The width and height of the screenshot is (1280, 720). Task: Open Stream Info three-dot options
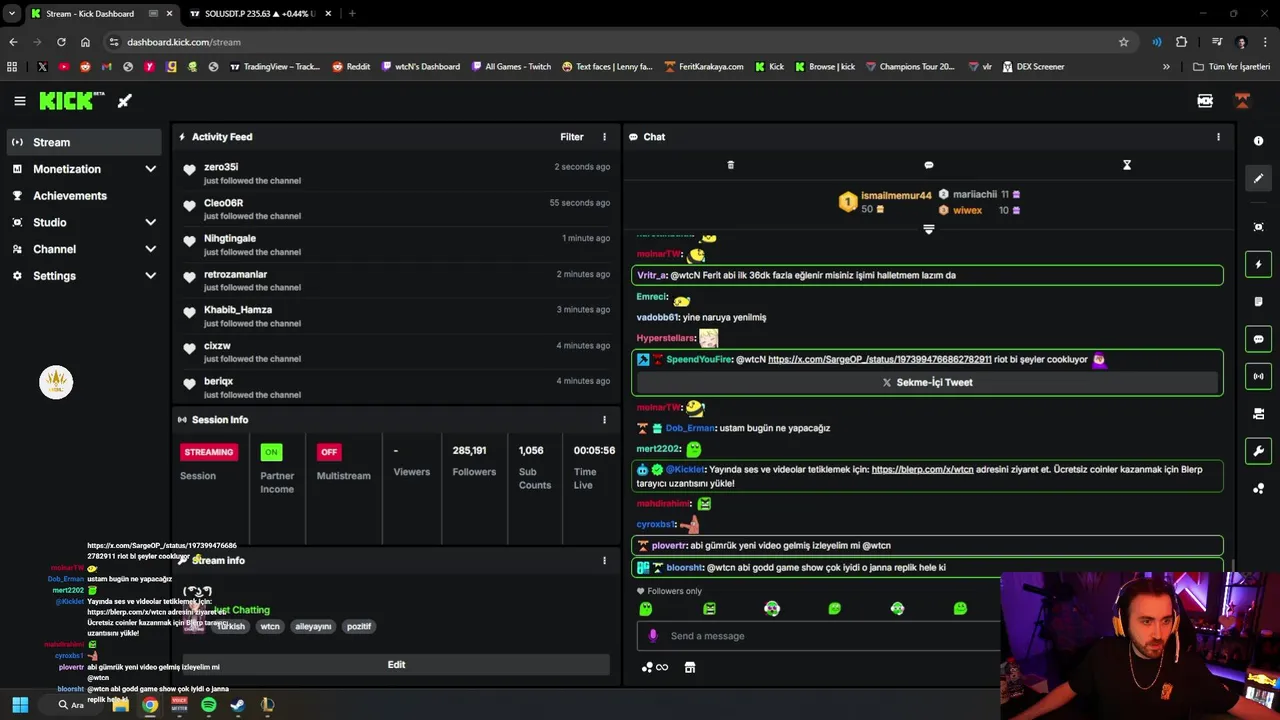tap(604, 561)
